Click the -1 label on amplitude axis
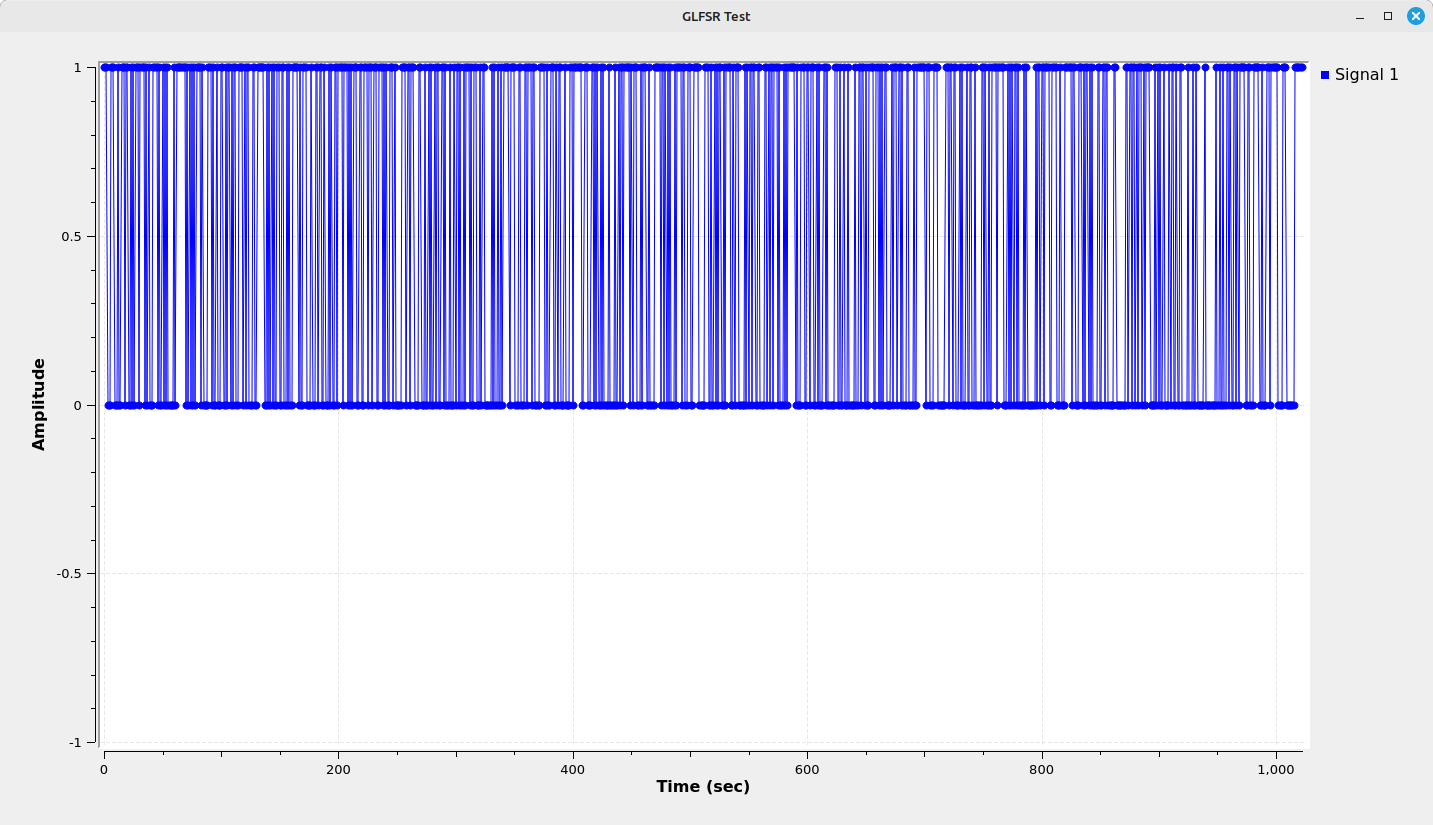Image resolution: width=1433 pixels, height=825 pixels. 75,742
